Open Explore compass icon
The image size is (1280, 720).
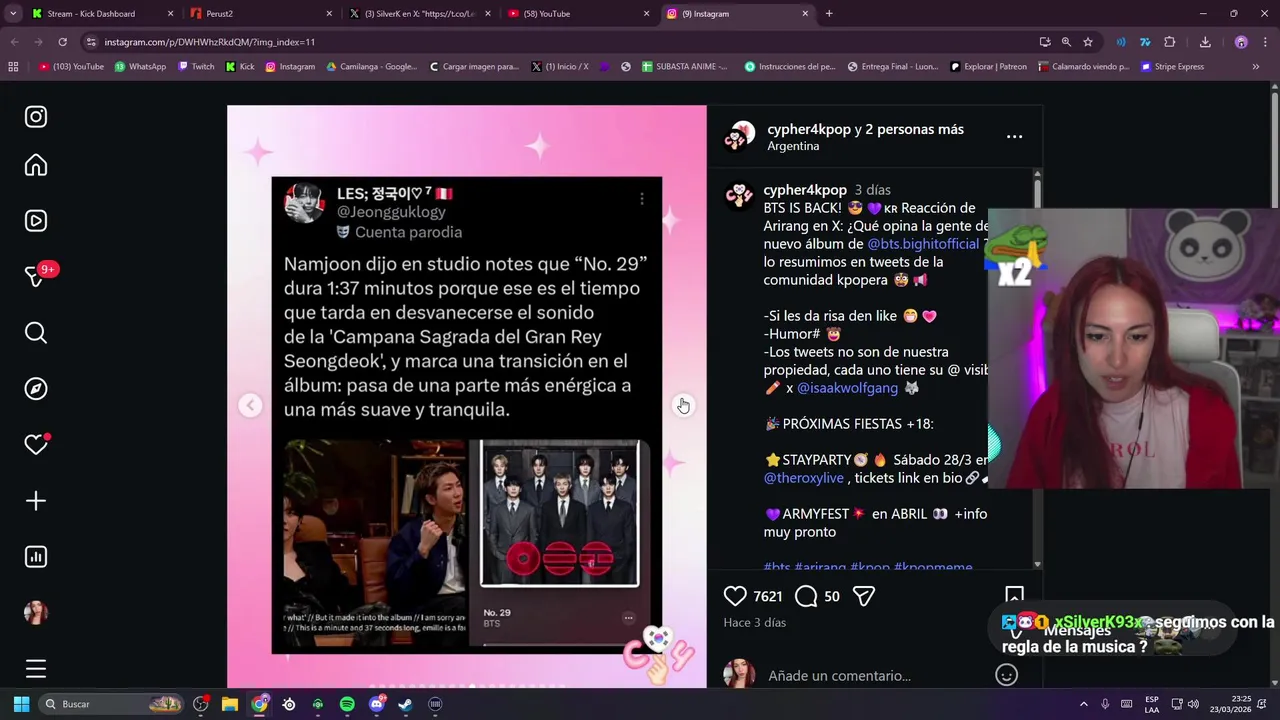point(36,389)
